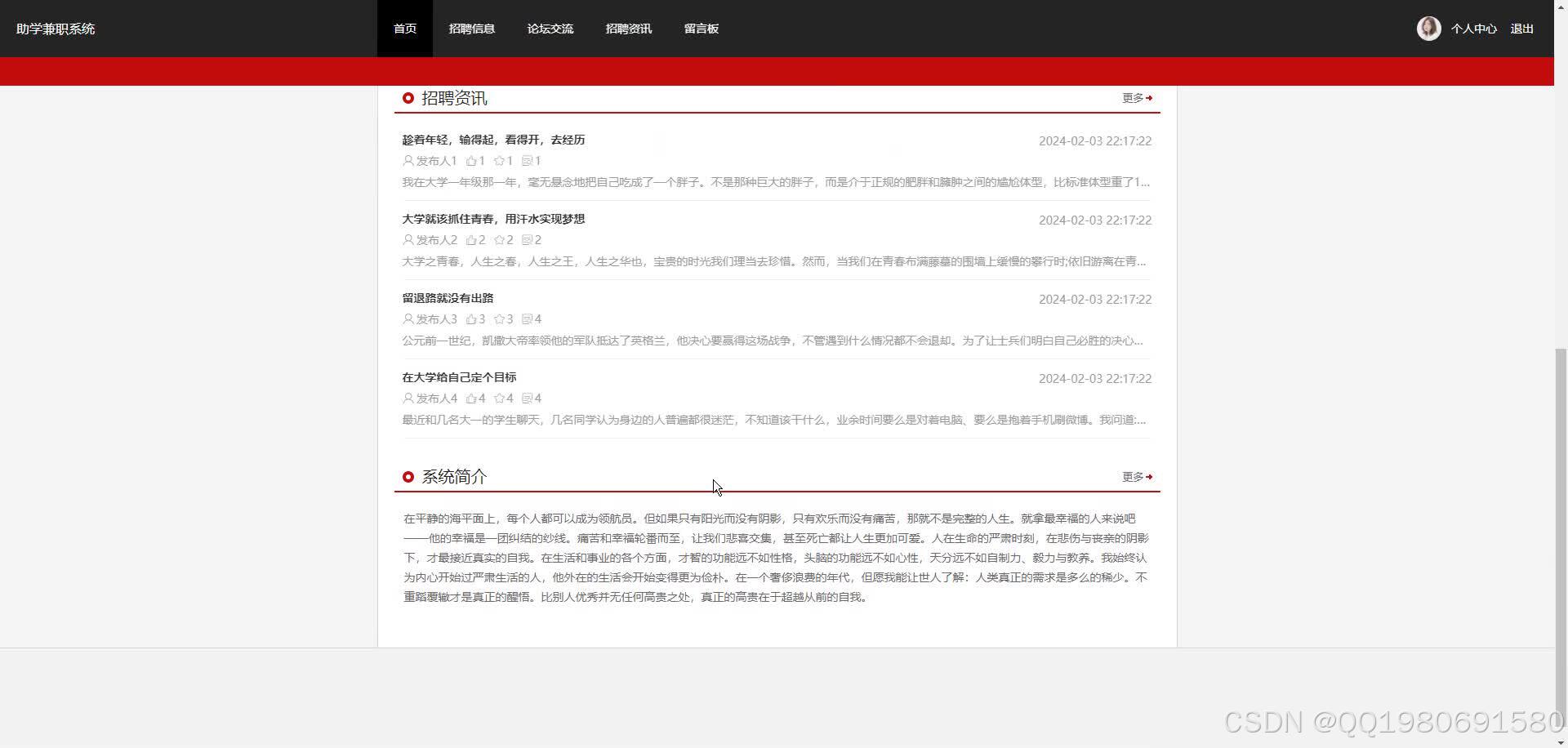Click comment icon in 发布人4 row
The image size is (1568, 748).
pyautogui.click(x=527, y=398)
